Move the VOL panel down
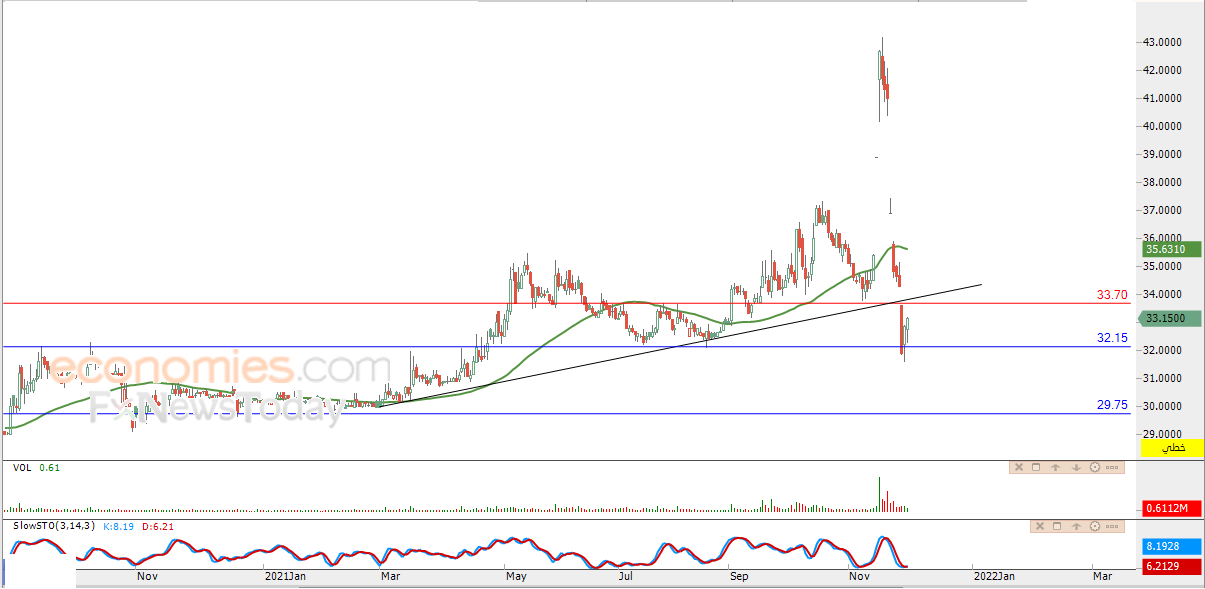This screenshot has width=1205, height=589. pos(1075,467)
